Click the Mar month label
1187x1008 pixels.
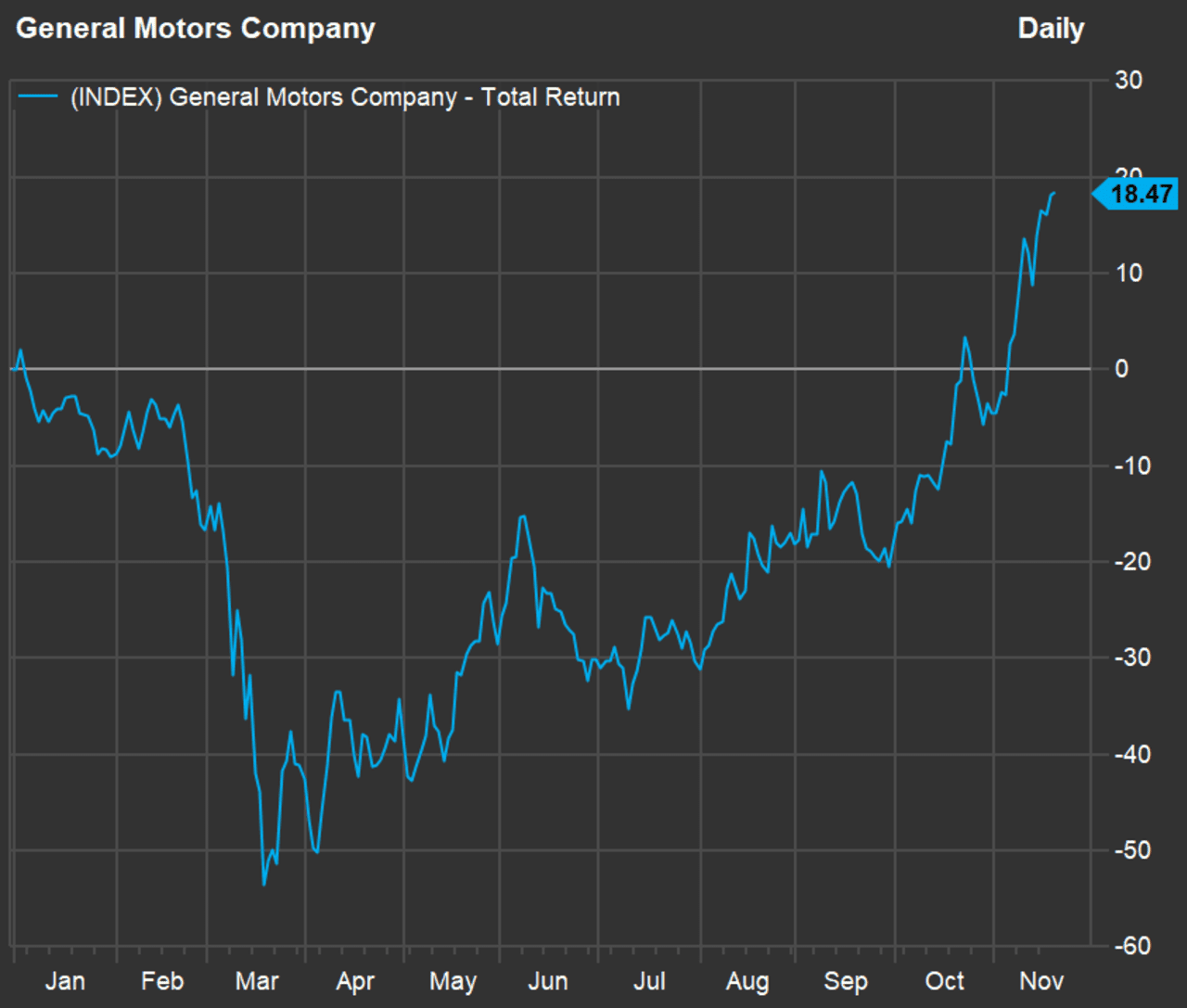(x=257, y=981)
